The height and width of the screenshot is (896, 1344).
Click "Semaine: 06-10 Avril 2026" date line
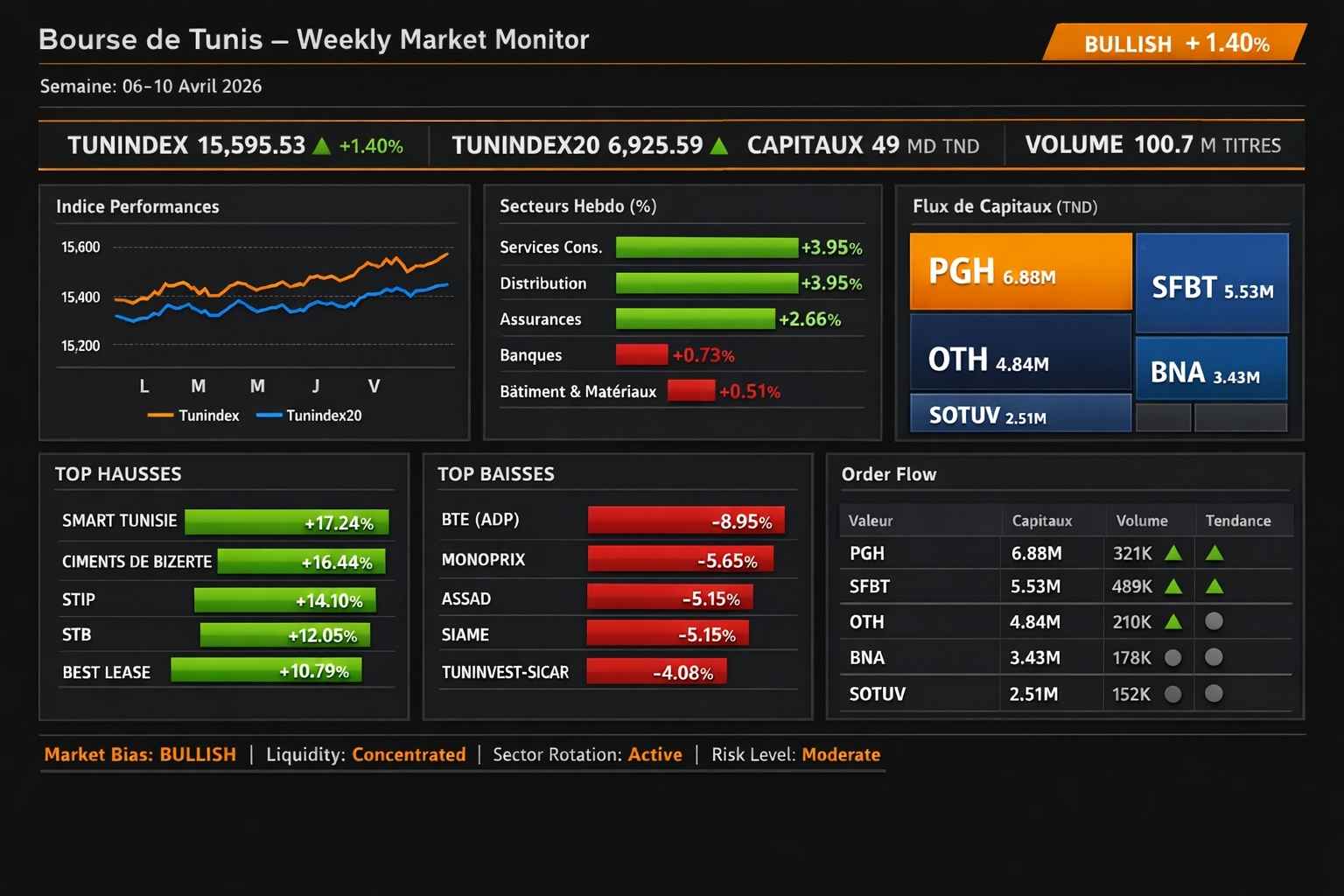(x=150, y=86)
